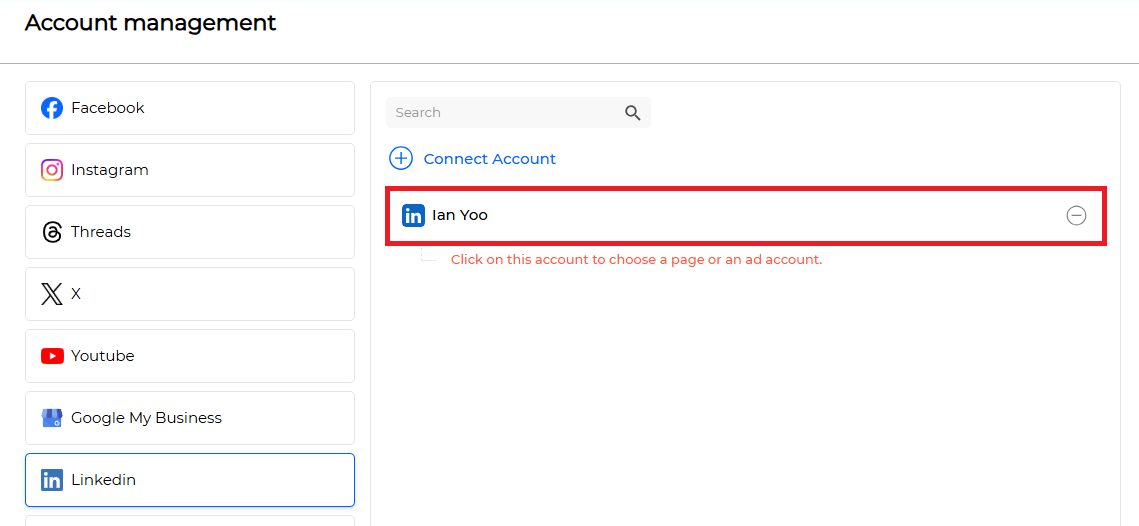Open the Facebook accounts tab
This screenshot has width=1139, height=526.
click(x=190, y=108)
